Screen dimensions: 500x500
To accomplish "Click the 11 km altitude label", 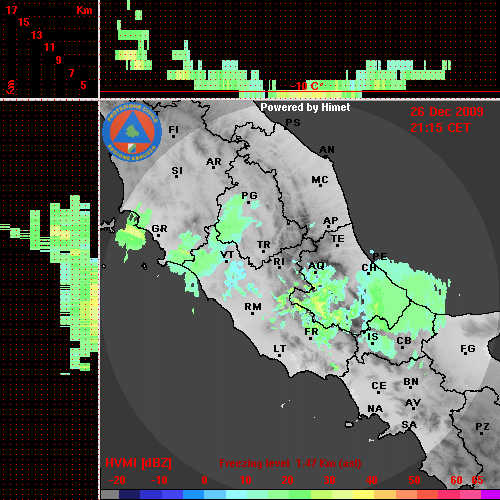I will [49, 47].
